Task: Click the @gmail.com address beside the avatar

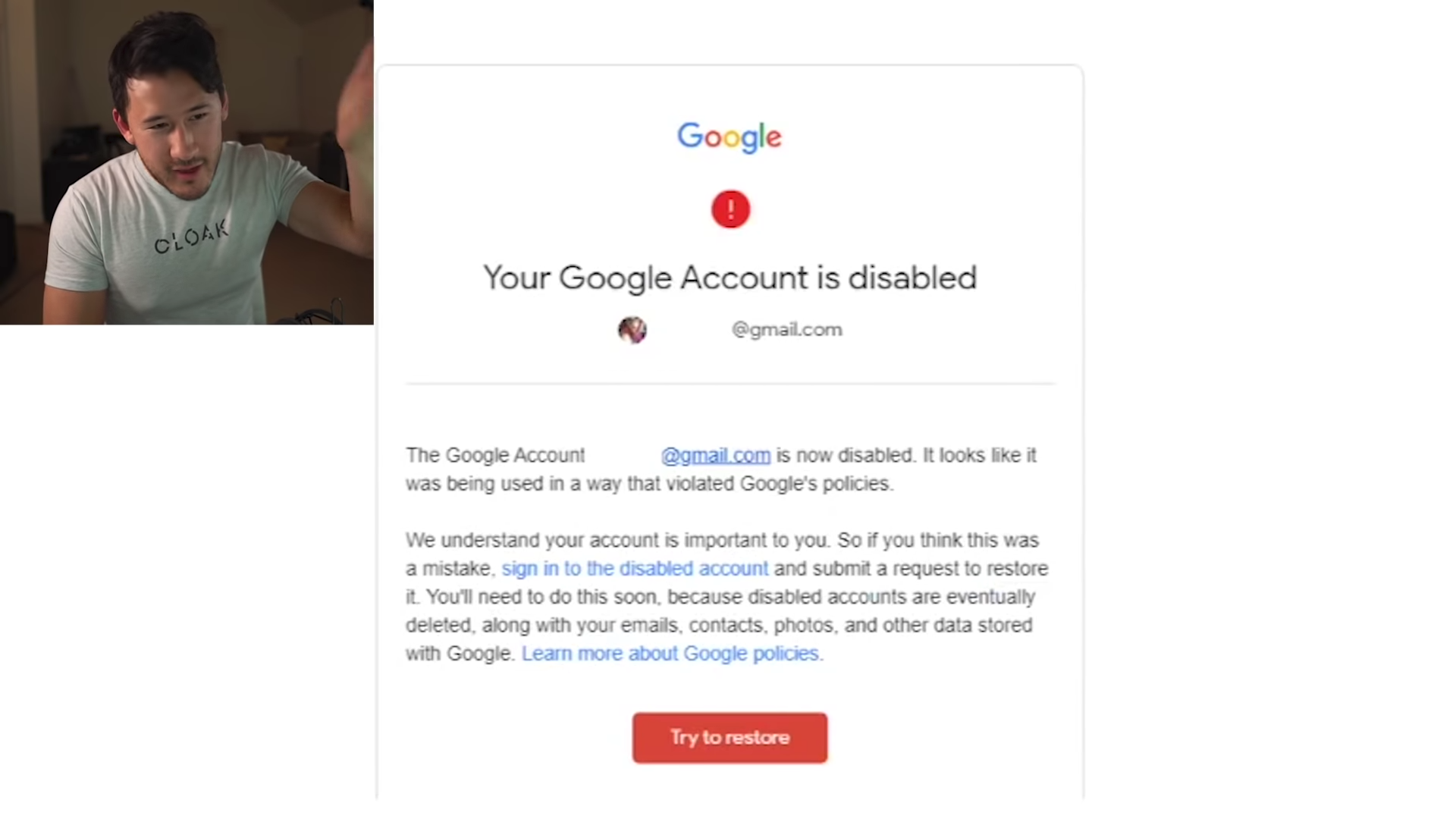Action: [786, 330]
